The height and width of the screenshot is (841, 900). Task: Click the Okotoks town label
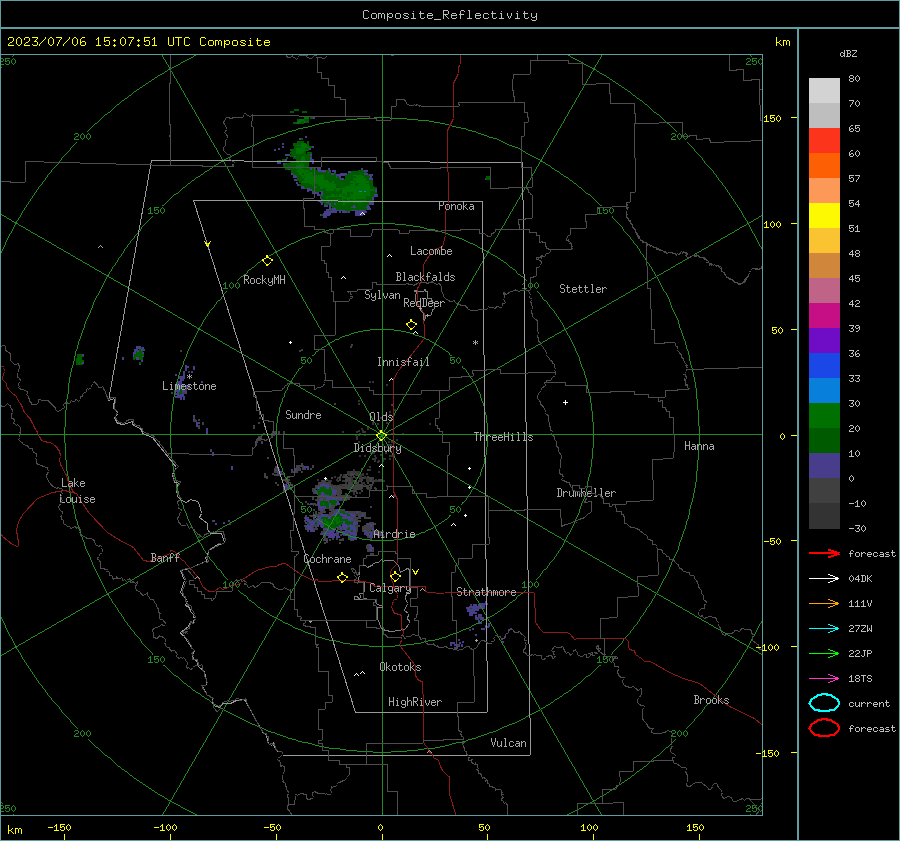(400, 667)
